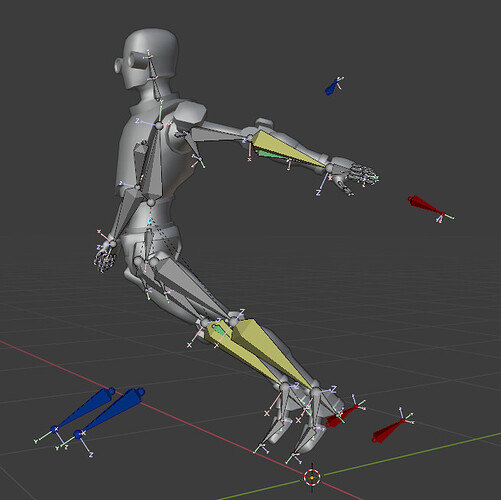Select the red bone floating beyond the outstretched hand
Image resolution: width=501 pixels, height=500 pixels.
[x=426, y=205]
